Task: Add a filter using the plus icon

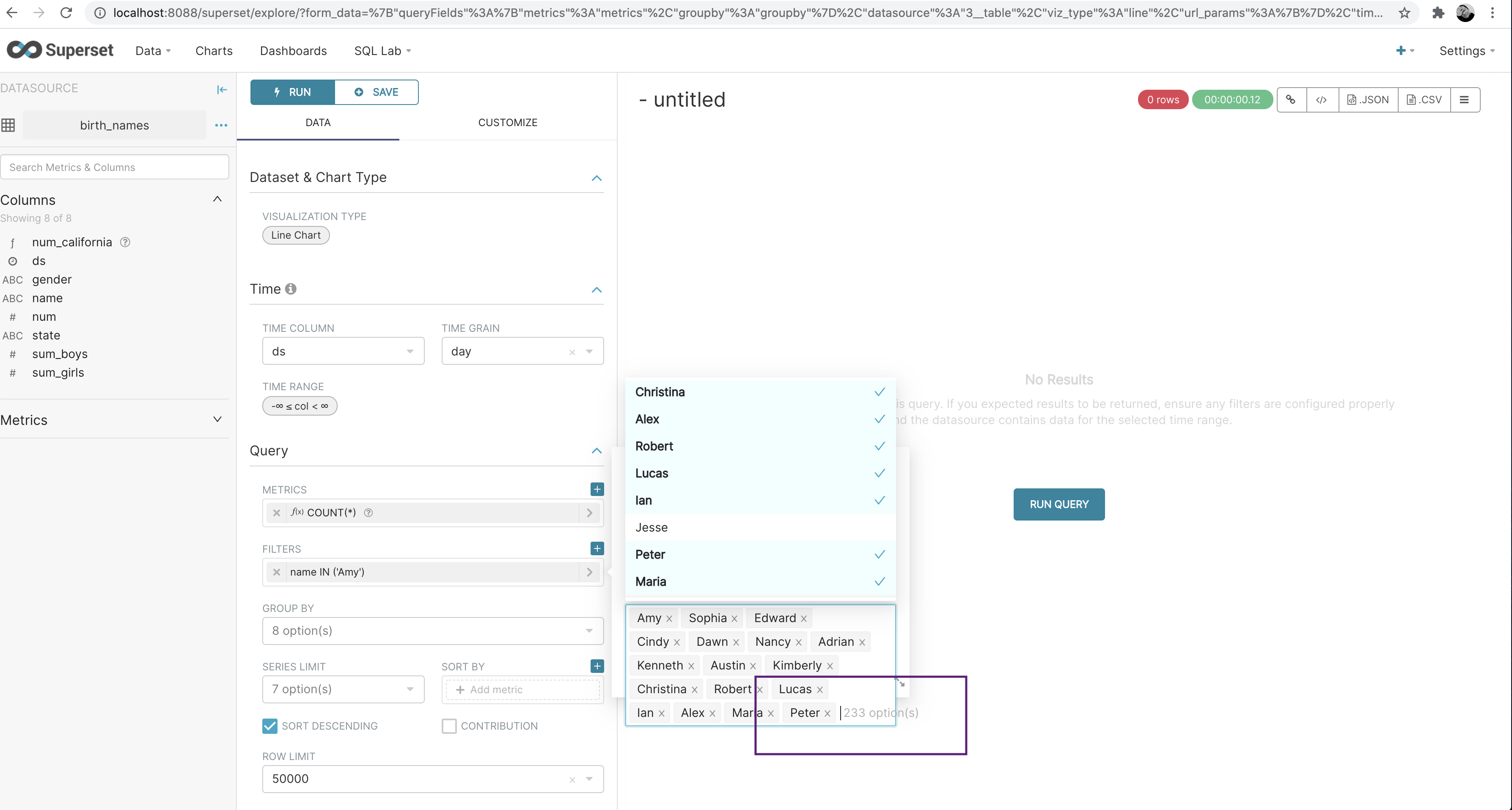Action: [597, 548]
